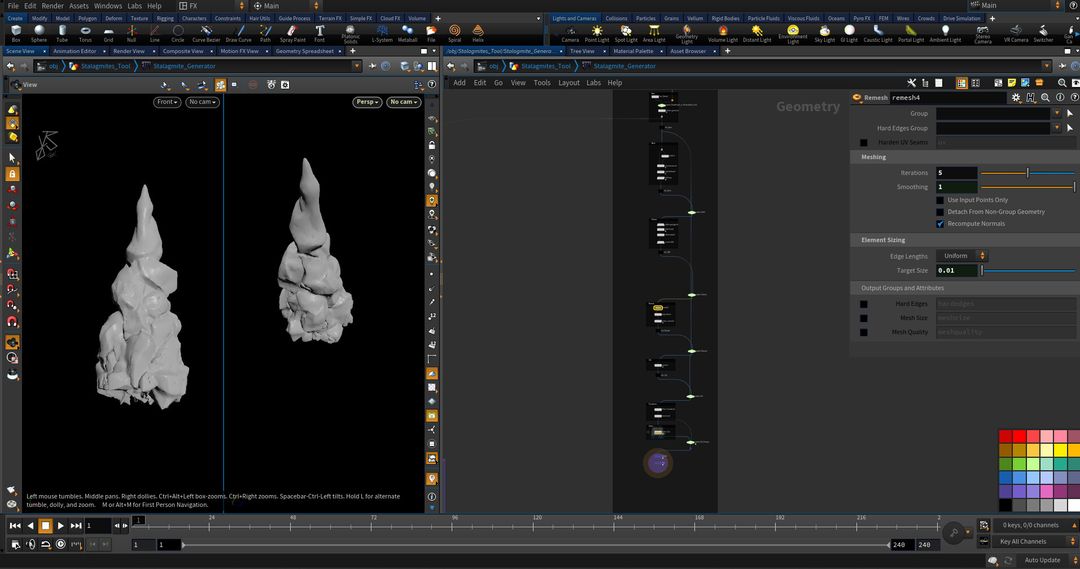Collapse the Meshing section

(x=873, y=157)
